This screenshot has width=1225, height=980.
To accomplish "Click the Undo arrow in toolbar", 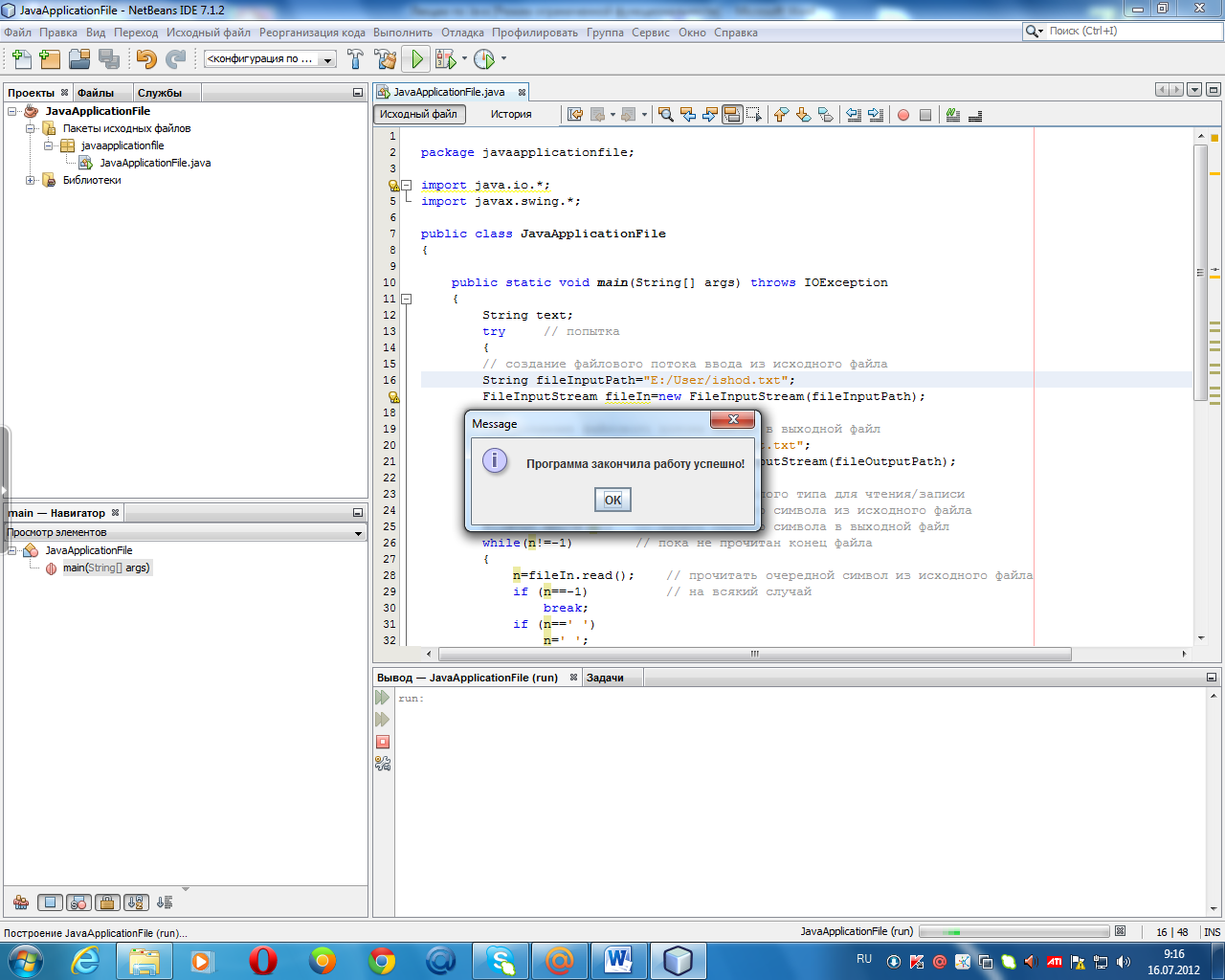I will 145,59.
